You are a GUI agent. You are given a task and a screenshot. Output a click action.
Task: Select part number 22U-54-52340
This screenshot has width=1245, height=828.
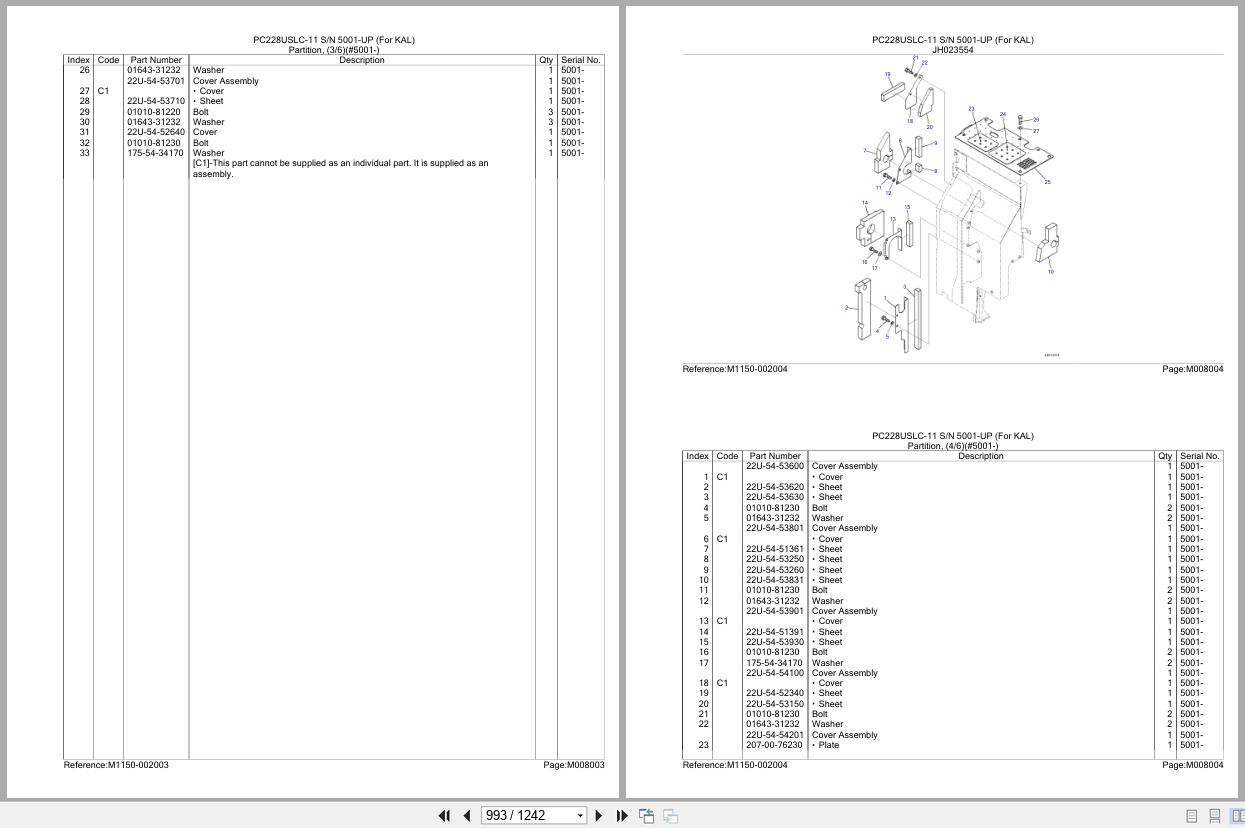(x=774, y=693)
